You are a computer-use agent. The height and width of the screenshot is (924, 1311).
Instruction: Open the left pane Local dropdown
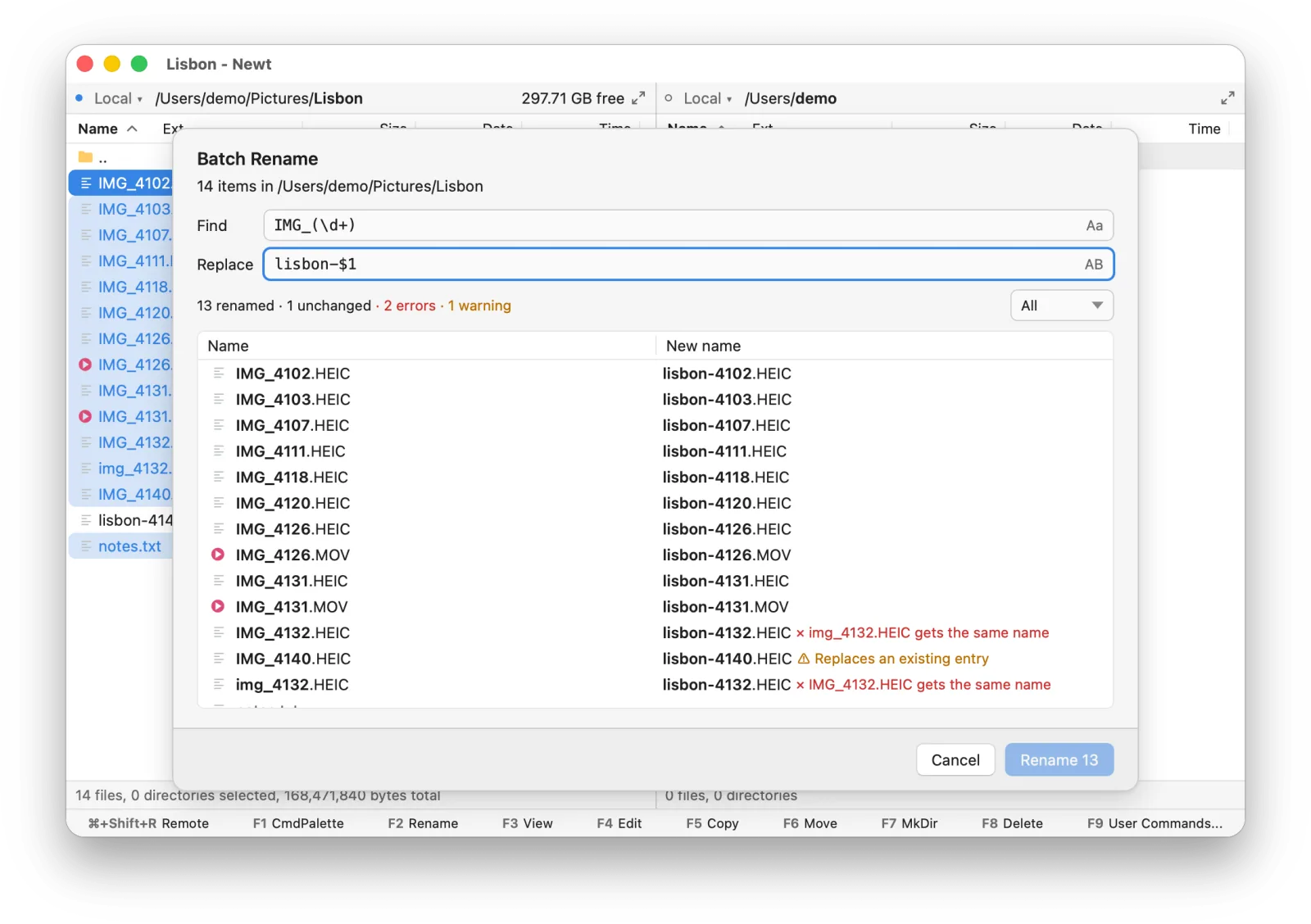tap(118, 98)
